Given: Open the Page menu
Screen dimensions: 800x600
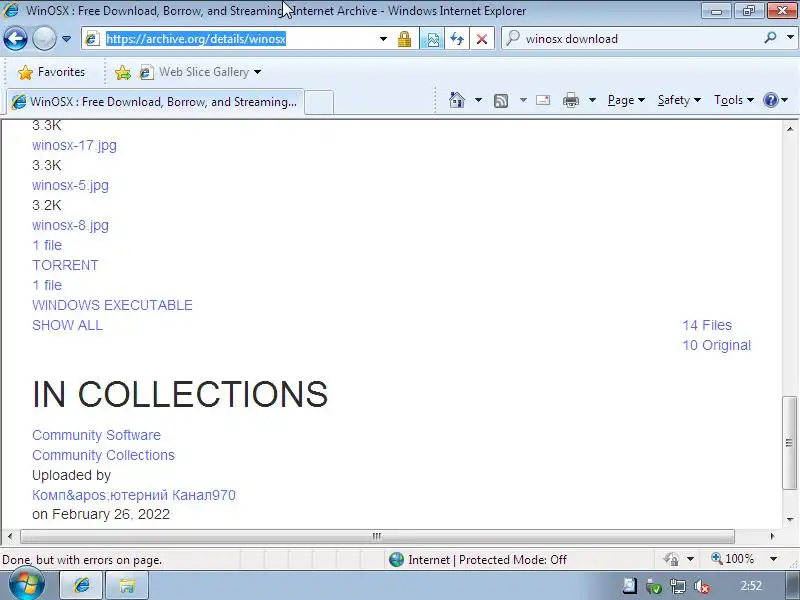Looking at the screenshot, I should pos(626,100).
